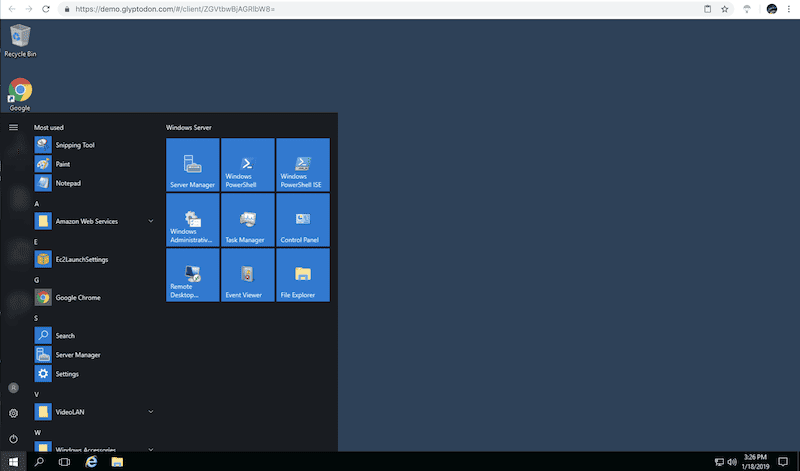Open the Server Manager tile

(x=192, y=165)
